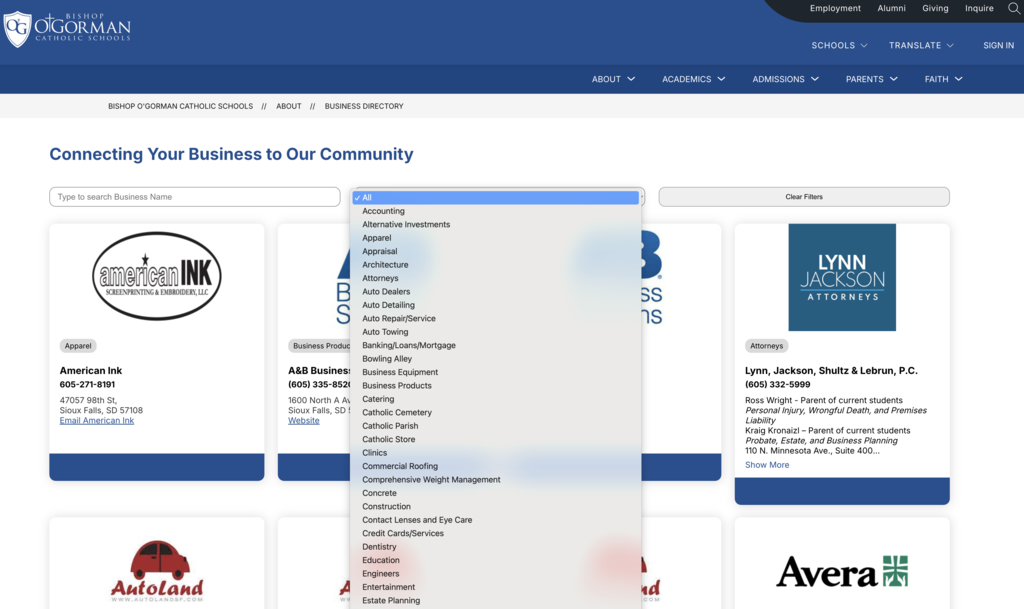Click the Bishop O'Gorman shield logo

click(18, 29)
